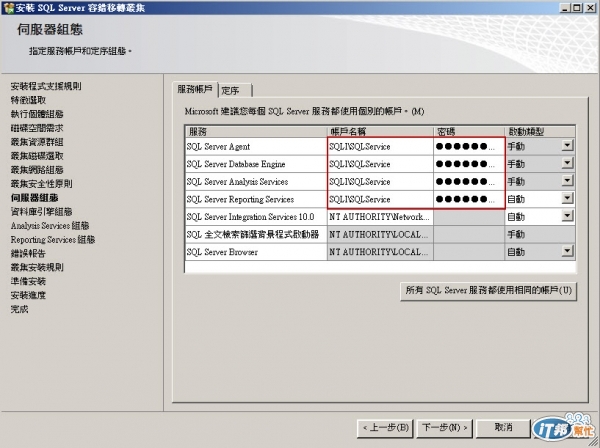Edit account name for SQL Server Reporting Services

tap(380, 199)
